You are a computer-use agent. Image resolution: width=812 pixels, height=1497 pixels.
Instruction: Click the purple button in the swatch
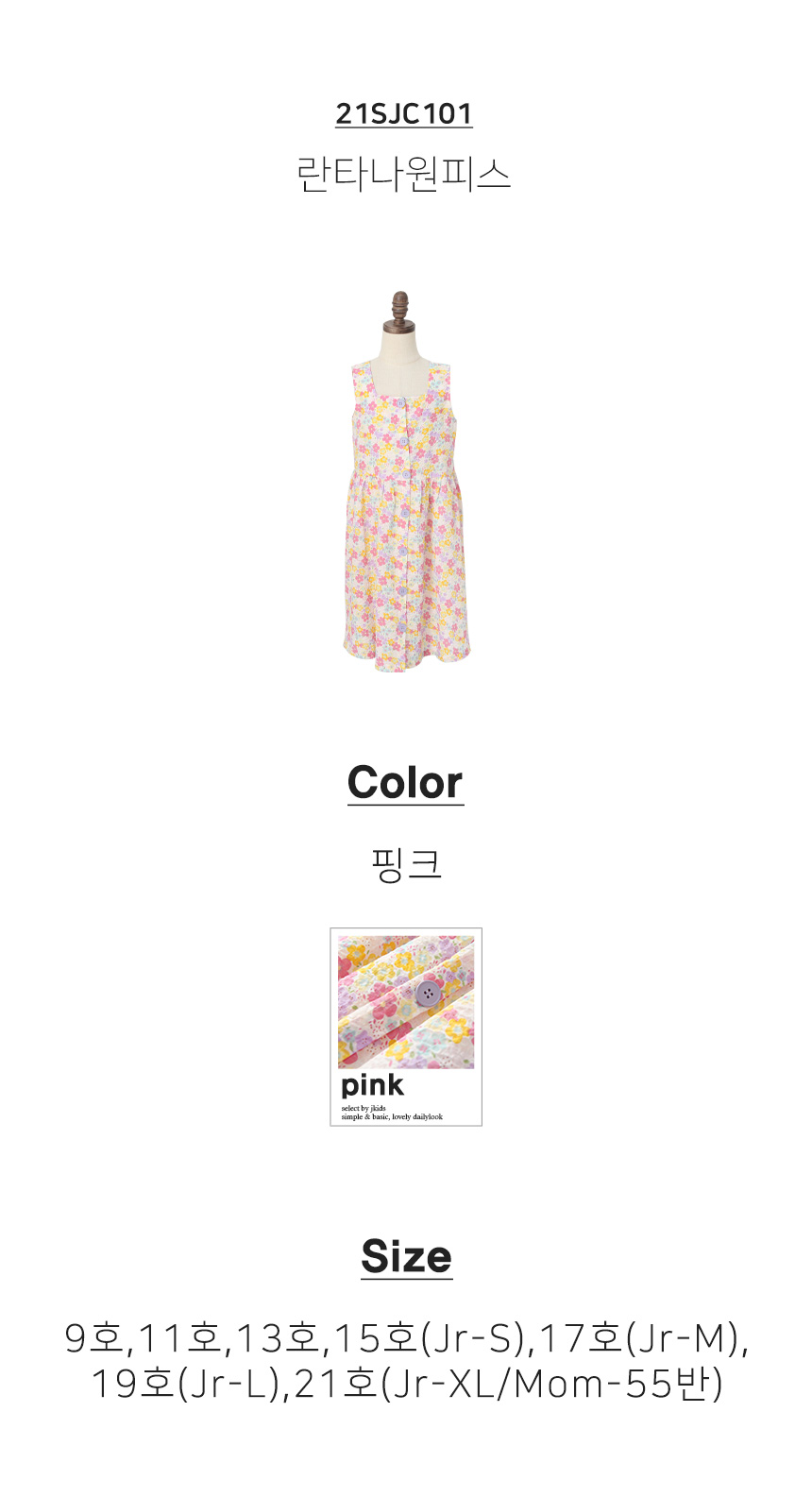(x=429, y=993)
